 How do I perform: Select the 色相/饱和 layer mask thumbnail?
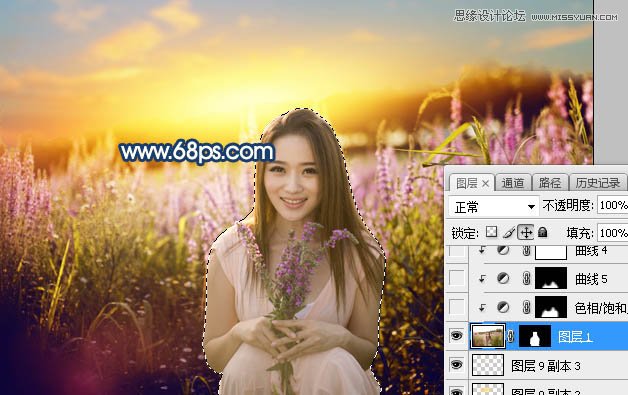(551, 307)
